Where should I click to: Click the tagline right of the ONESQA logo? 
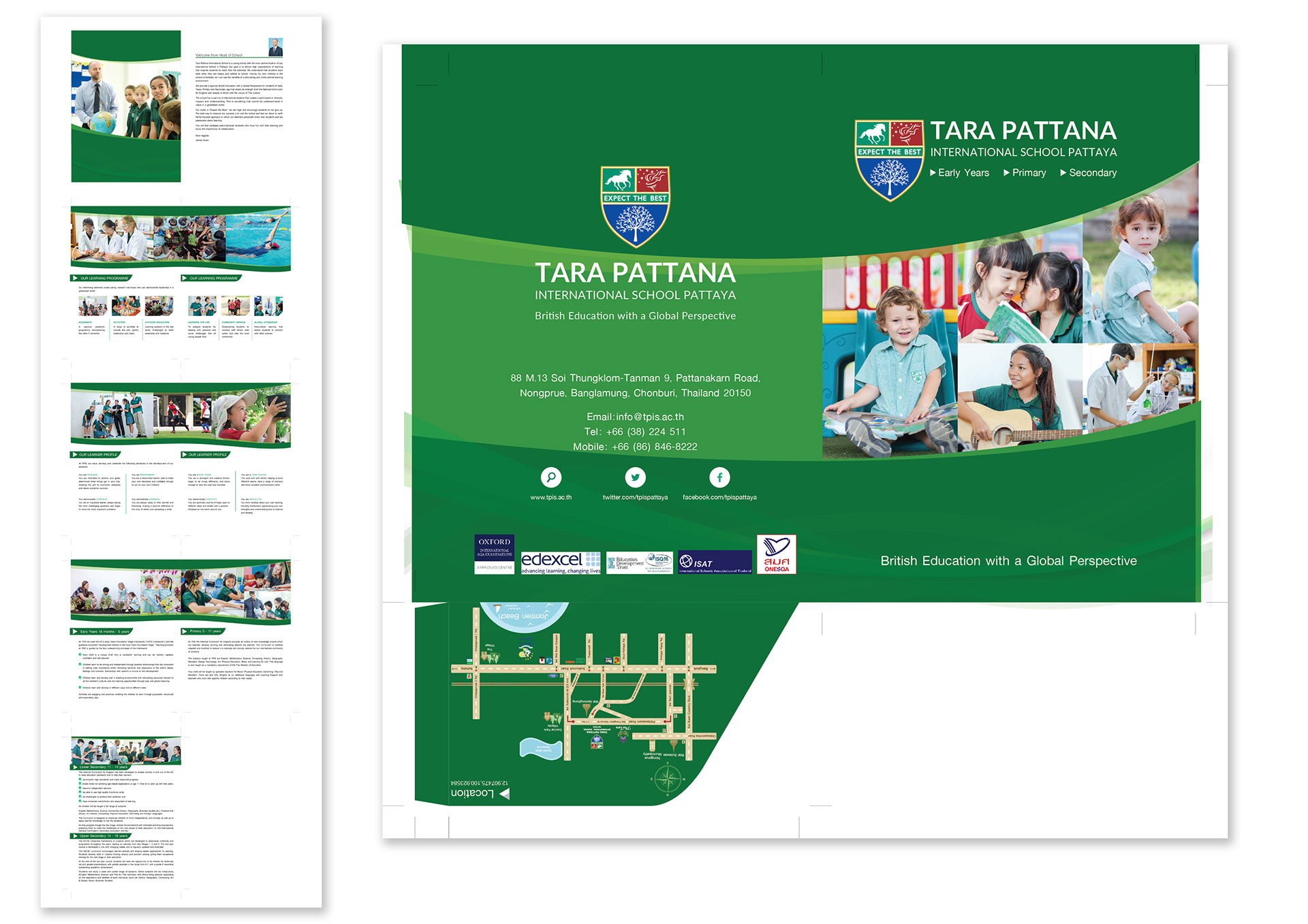point(1008,561)
